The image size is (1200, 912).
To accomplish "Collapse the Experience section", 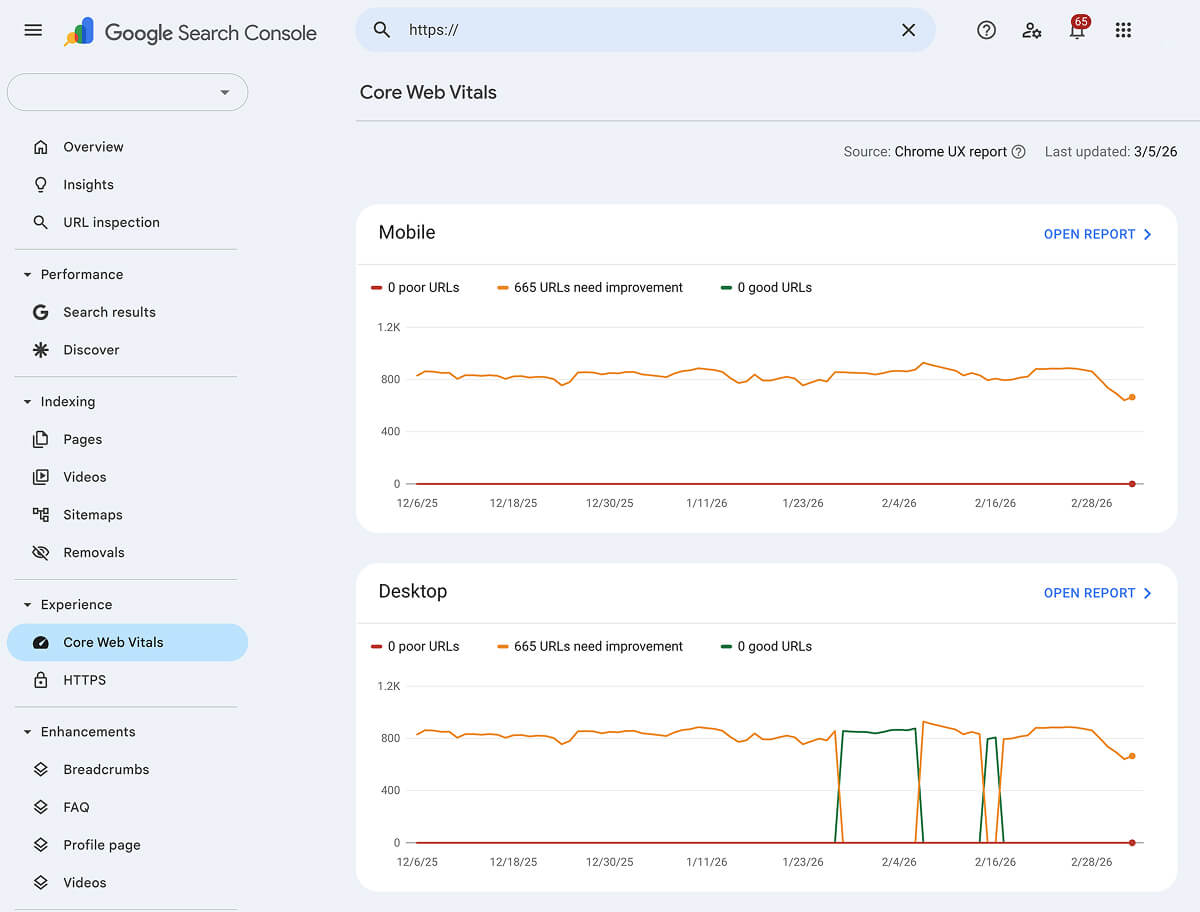I will pyautogui.click(x=27, y=605).
